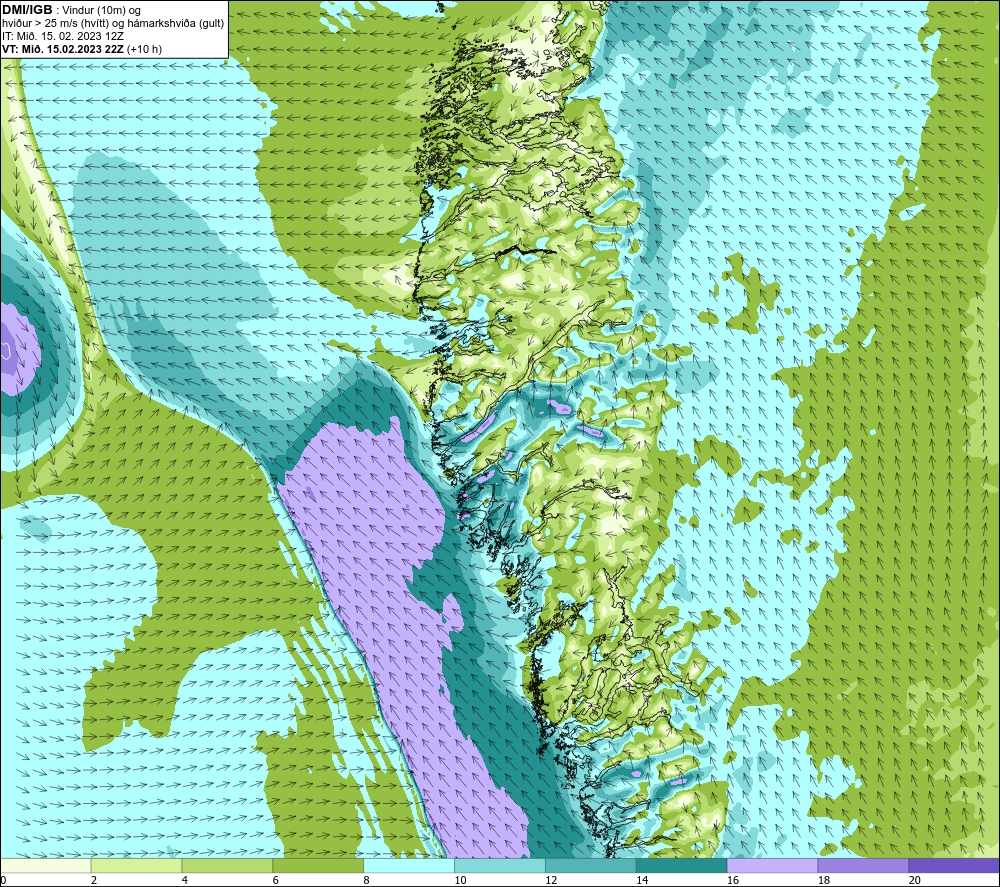Click the 18–20 m/s purple legend swatch
Viewport: 1000px width, 887px height.
(x=863, y=865)
